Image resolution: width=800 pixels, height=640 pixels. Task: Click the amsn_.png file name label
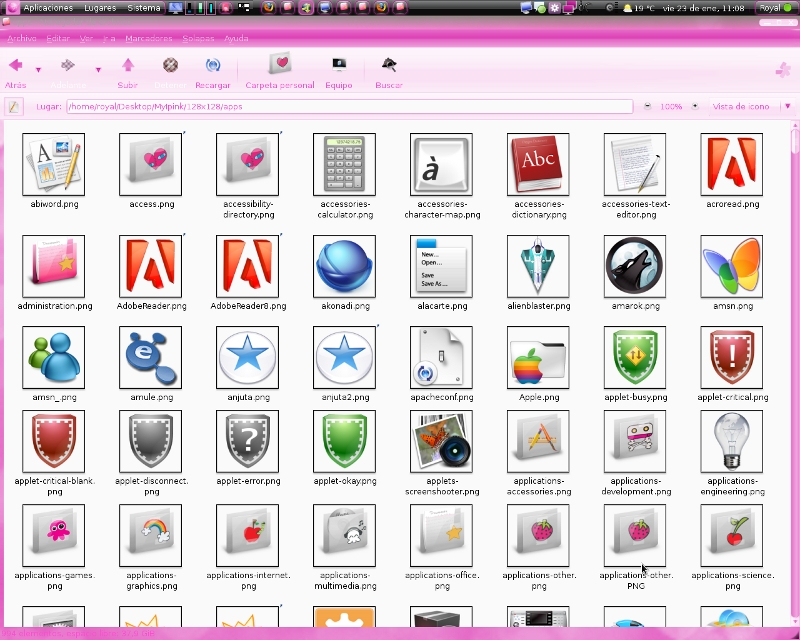click(54, 397)
